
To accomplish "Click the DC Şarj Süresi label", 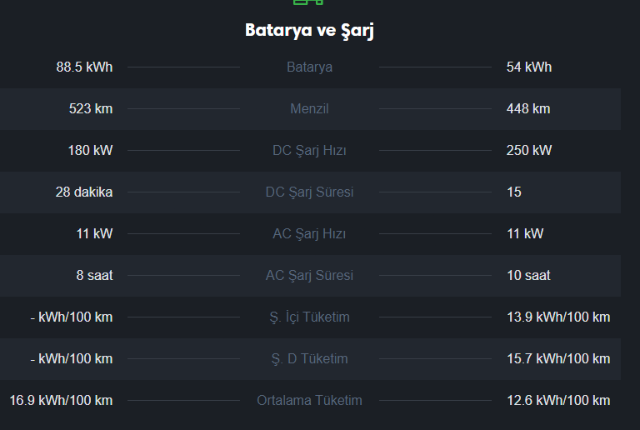I will (x=309, y=192).
